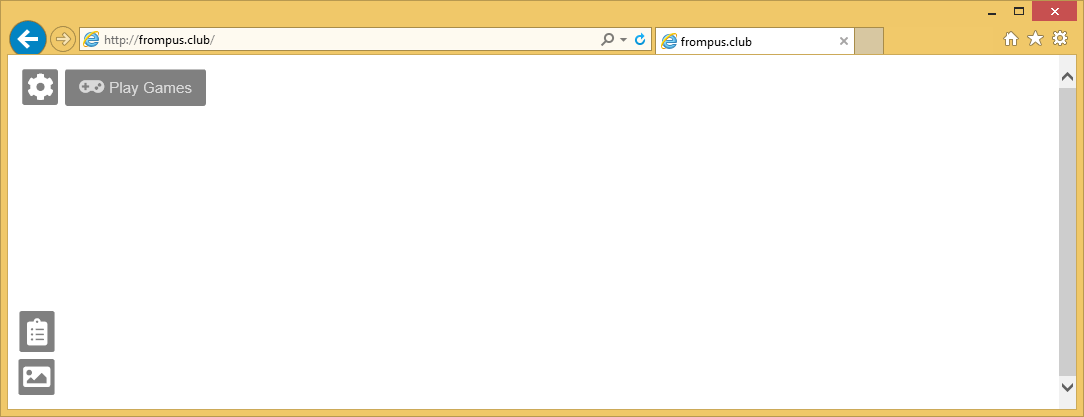
Task: Expand the address bar dropdown arrow
Action: (624, 40)
